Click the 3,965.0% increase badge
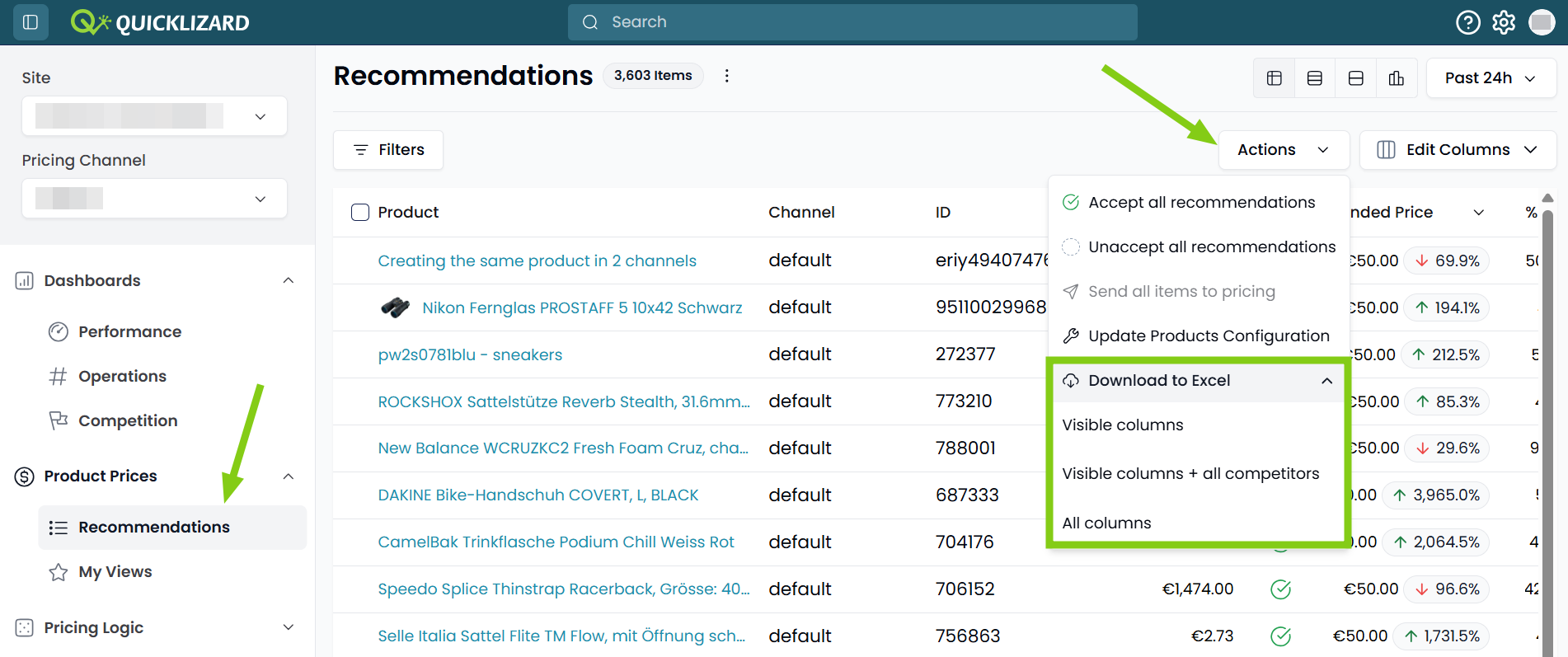 [1435, 495]
